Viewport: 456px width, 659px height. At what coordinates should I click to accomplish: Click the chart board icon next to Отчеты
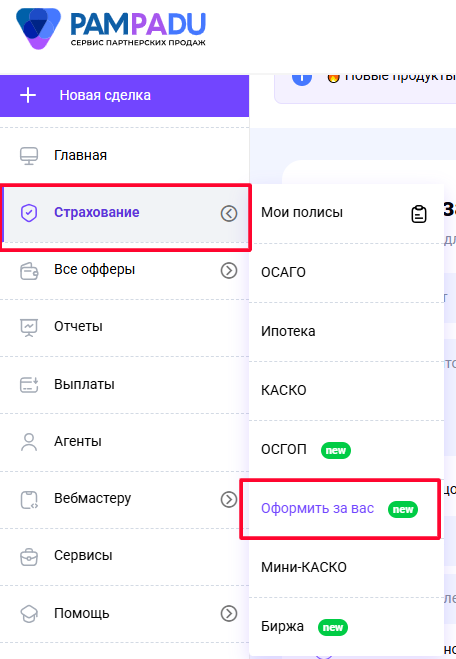[29, 327]
